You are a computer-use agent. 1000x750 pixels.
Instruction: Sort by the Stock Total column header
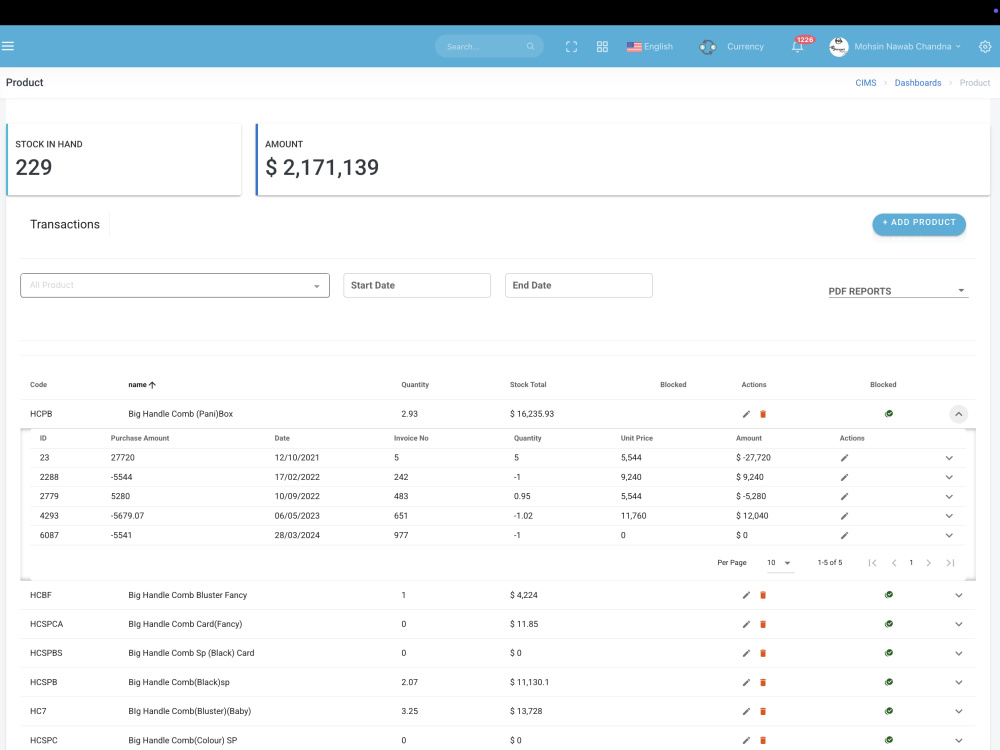tap(528, 385)
